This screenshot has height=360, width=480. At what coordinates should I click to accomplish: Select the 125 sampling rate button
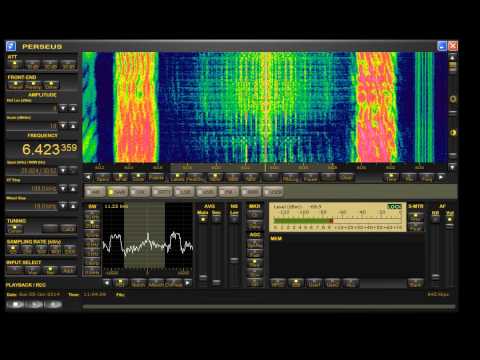pyautogui.click(x=13, y=249)
